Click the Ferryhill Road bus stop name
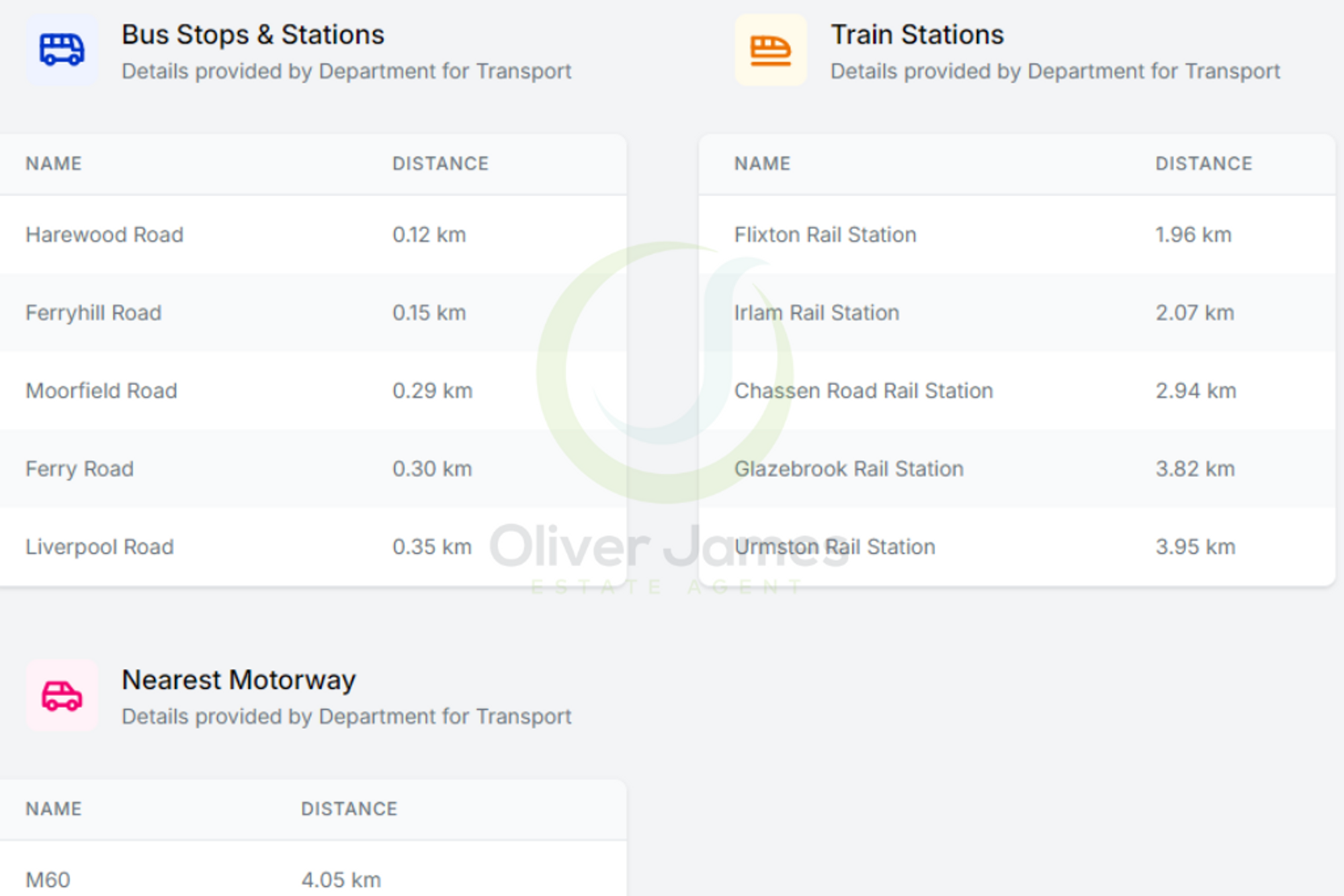Image resolution: width=1344 pixels, height=896 pixels. coord(93,313)
